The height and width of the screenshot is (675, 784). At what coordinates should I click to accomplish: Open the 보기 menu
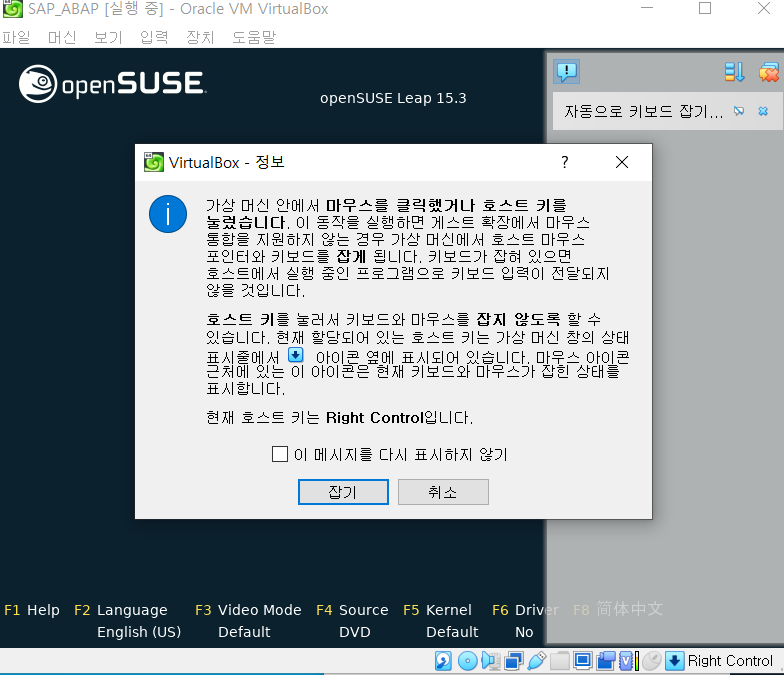[x=108, y=37]
